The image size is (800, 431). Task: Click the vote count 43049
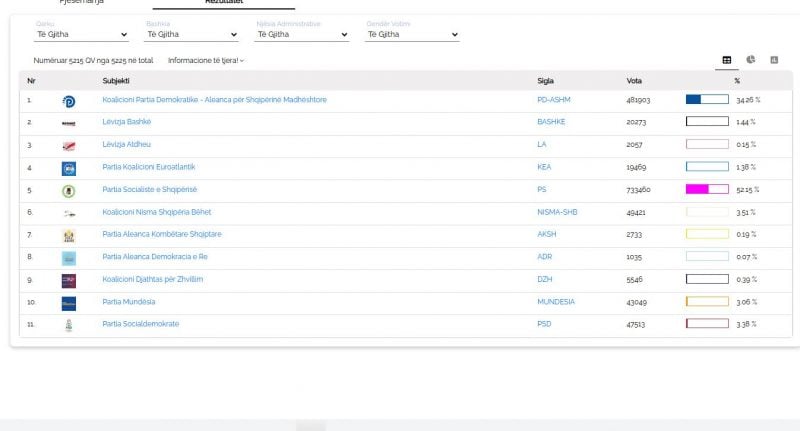coord(636,302)
